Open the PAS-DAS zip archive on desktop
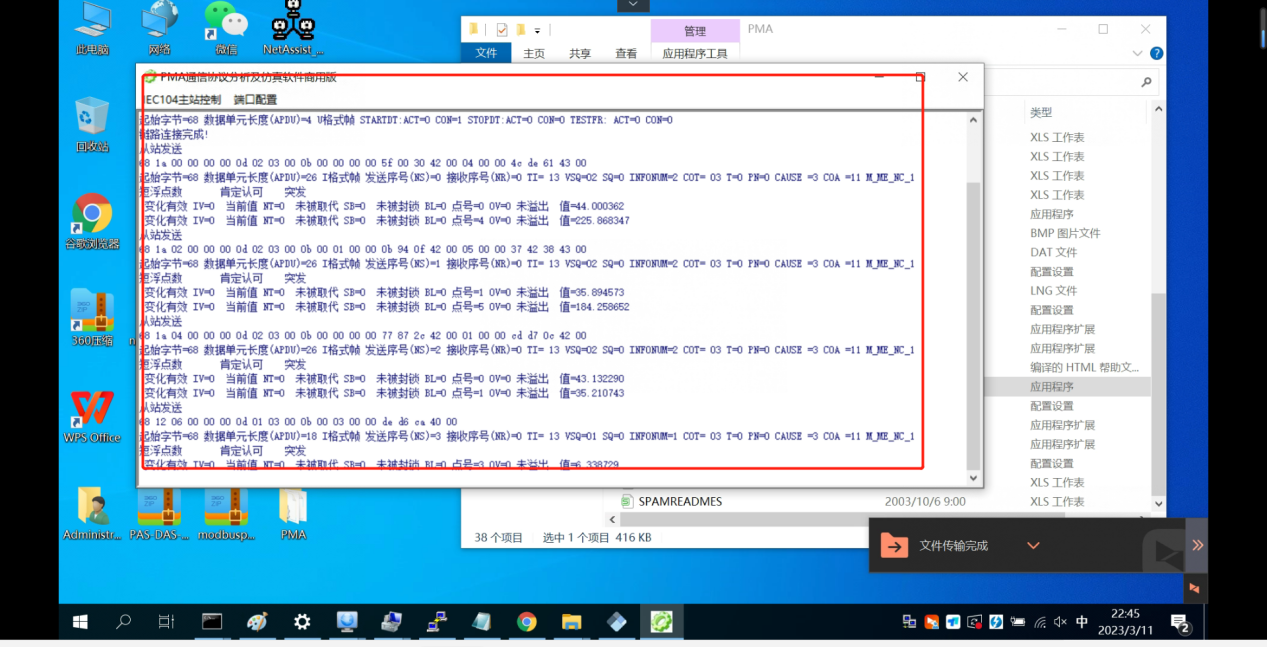This screenshot has width=1267, height=647. coord(159,513)
